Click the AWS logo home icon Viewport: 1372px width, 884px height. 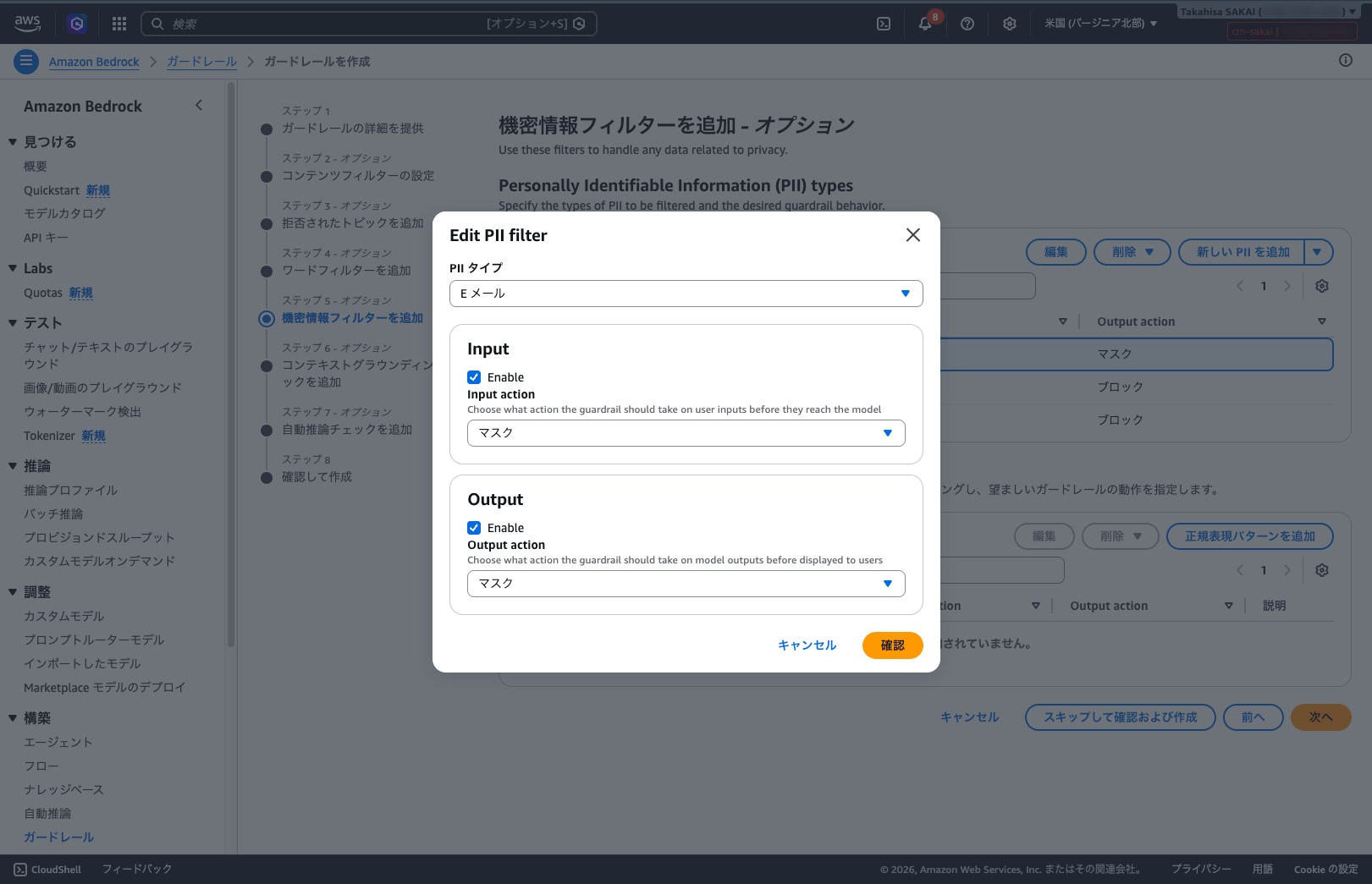click(28, 23)
